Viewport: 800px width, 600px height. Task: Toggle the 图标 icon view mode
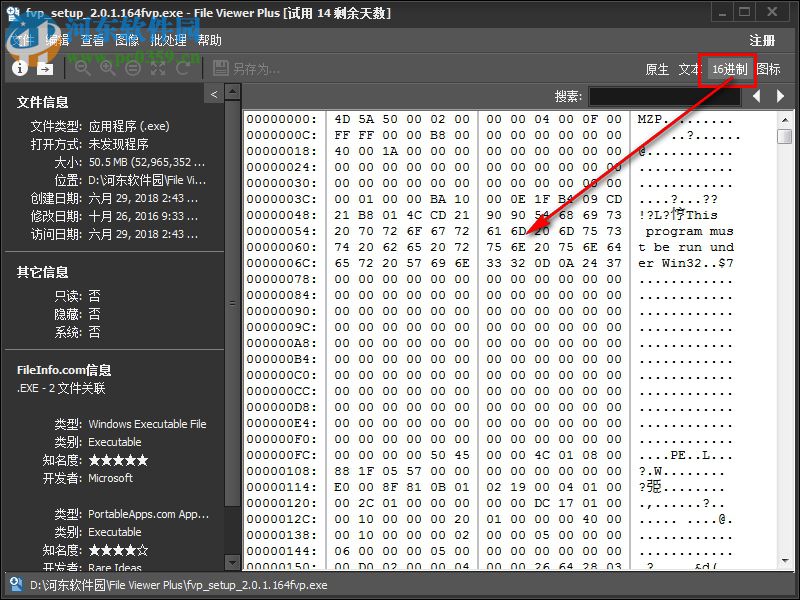click(769, 68)
